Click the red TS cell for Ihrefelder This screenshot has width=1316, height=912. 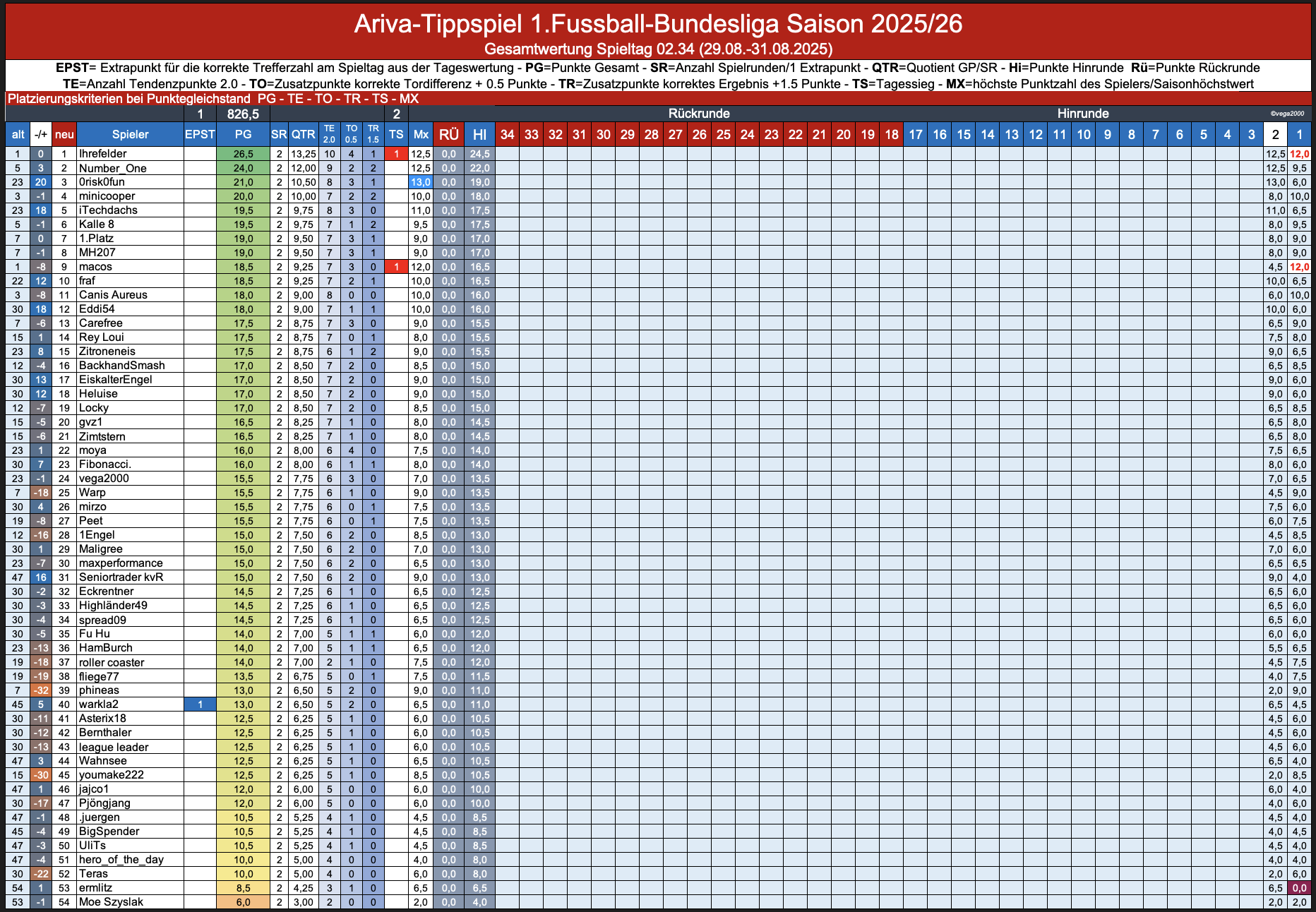point(397,154)
